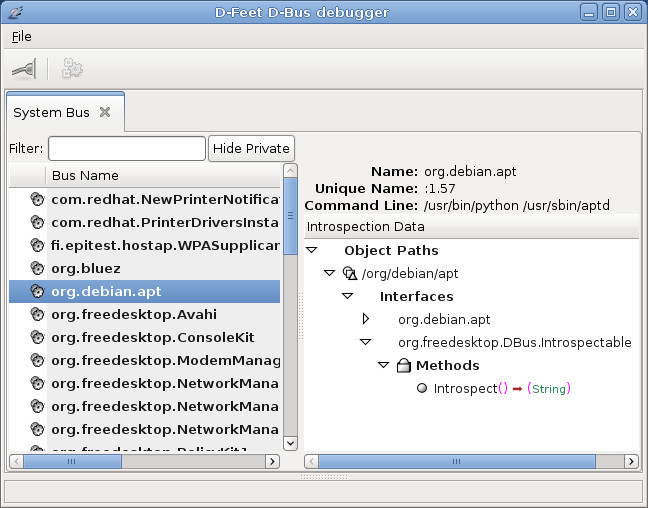Viewport: 648px width, 508px height.
Task: Collapse org.freedesktop.DBus.Introspectable interface
Action: [x=365, y=342]
